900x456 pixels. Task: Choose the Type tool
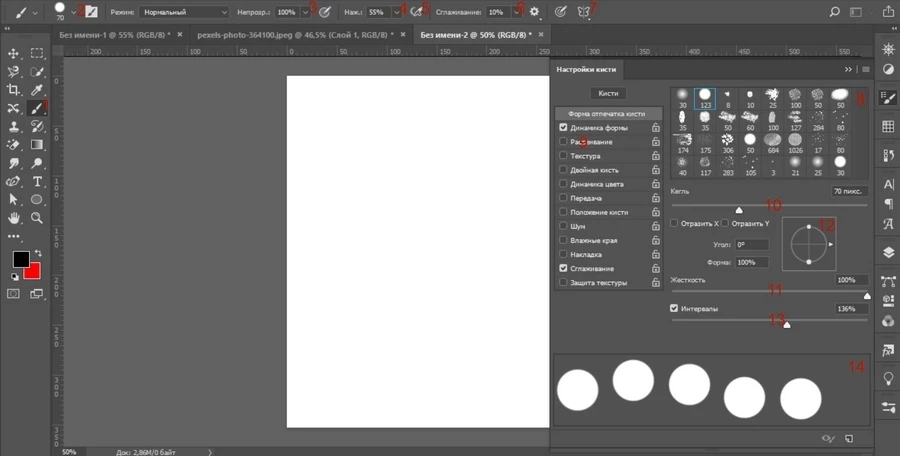[36, 181]
